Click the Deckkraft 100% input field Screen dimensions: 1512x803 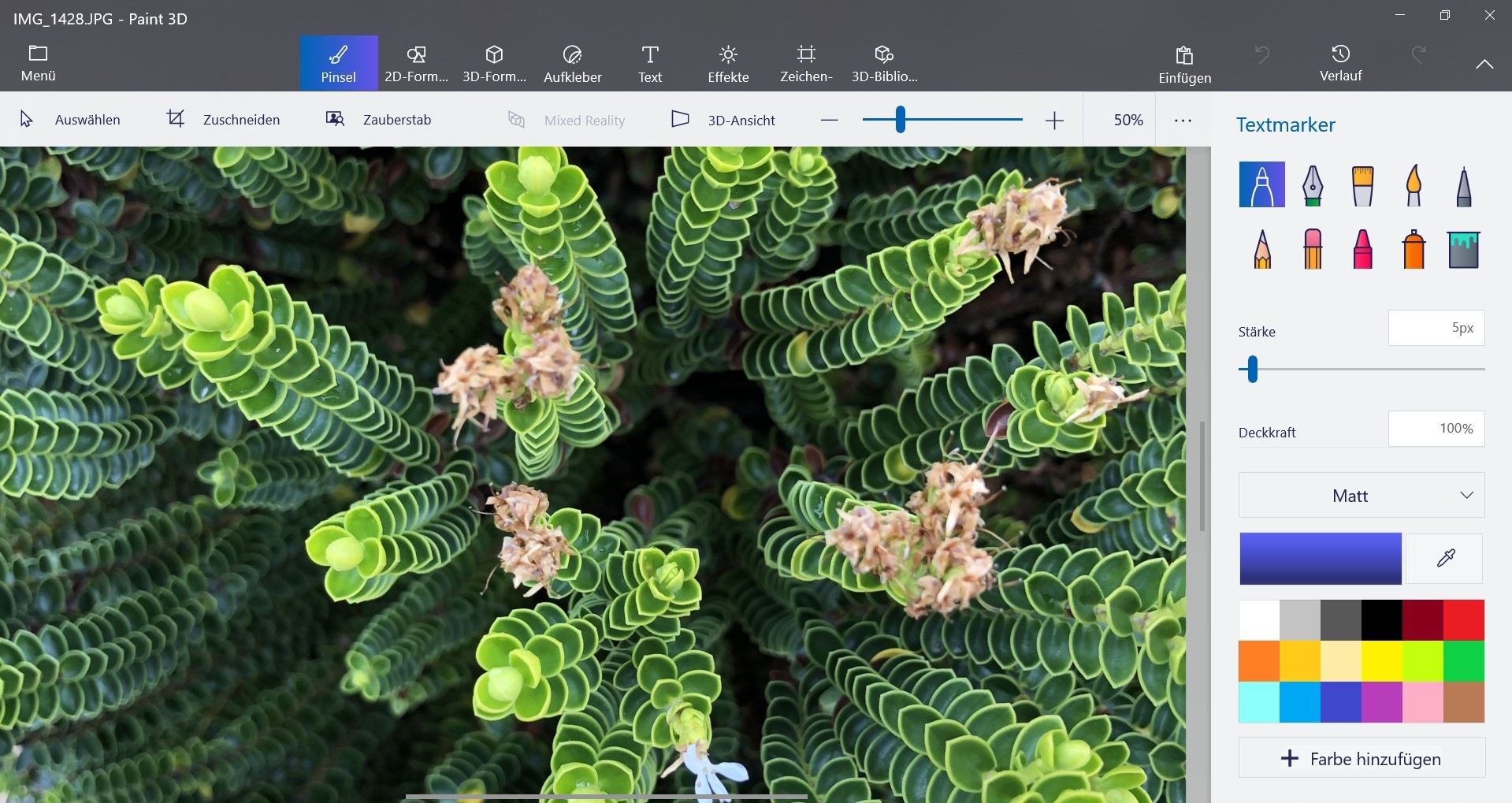pyautogui.click(x=1436, y=429)
